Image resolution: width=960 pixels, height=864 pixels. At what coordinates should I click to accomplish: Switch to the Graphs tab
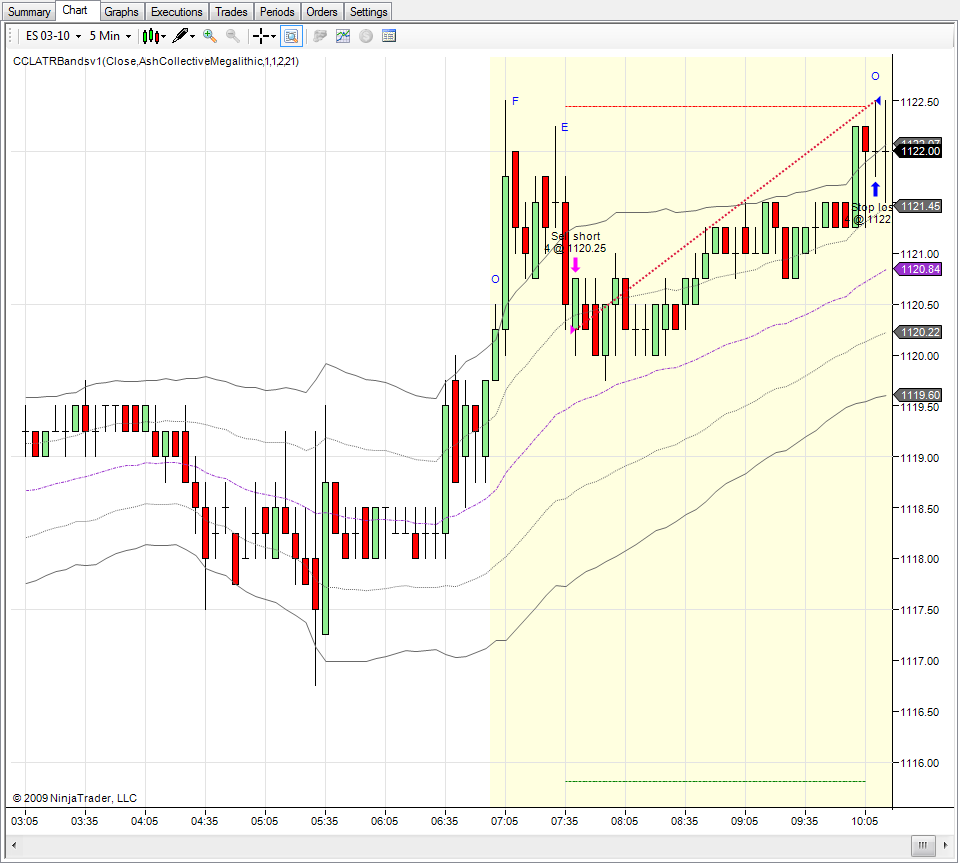point(121,12)
